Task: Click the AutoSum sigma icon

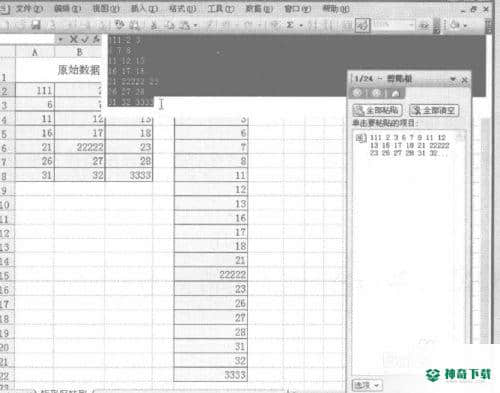Action: click(x=290, y=25)
